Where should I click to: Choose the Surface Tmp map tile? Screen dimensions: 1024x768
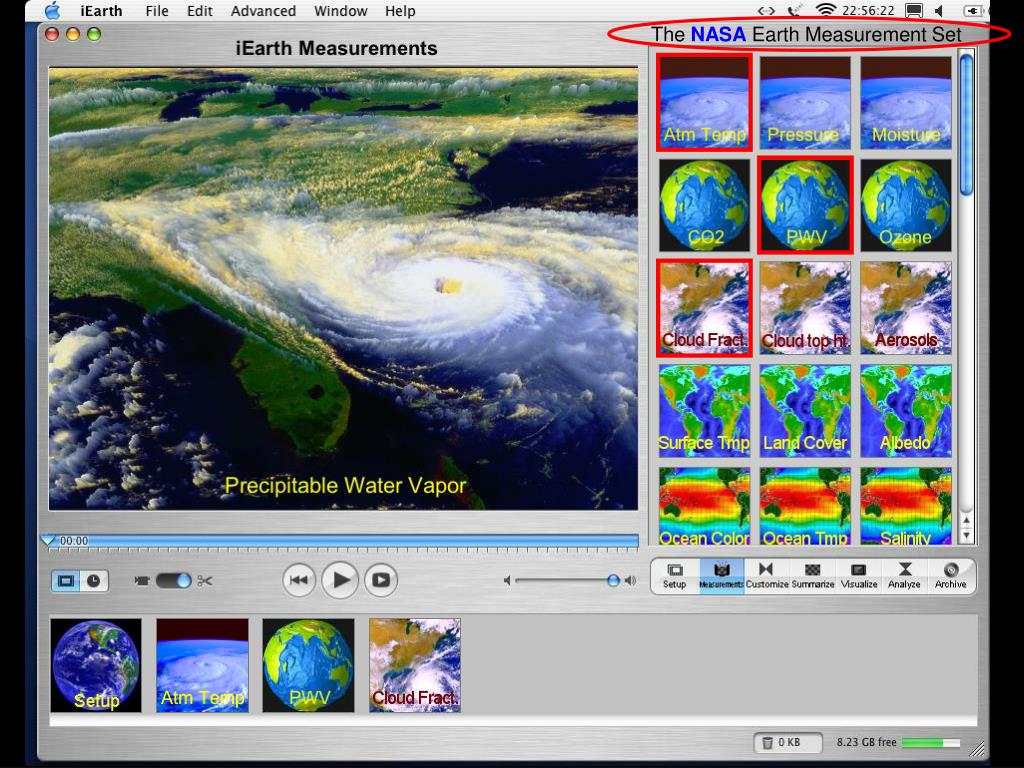pyautogui.click(x=704, y=411)
